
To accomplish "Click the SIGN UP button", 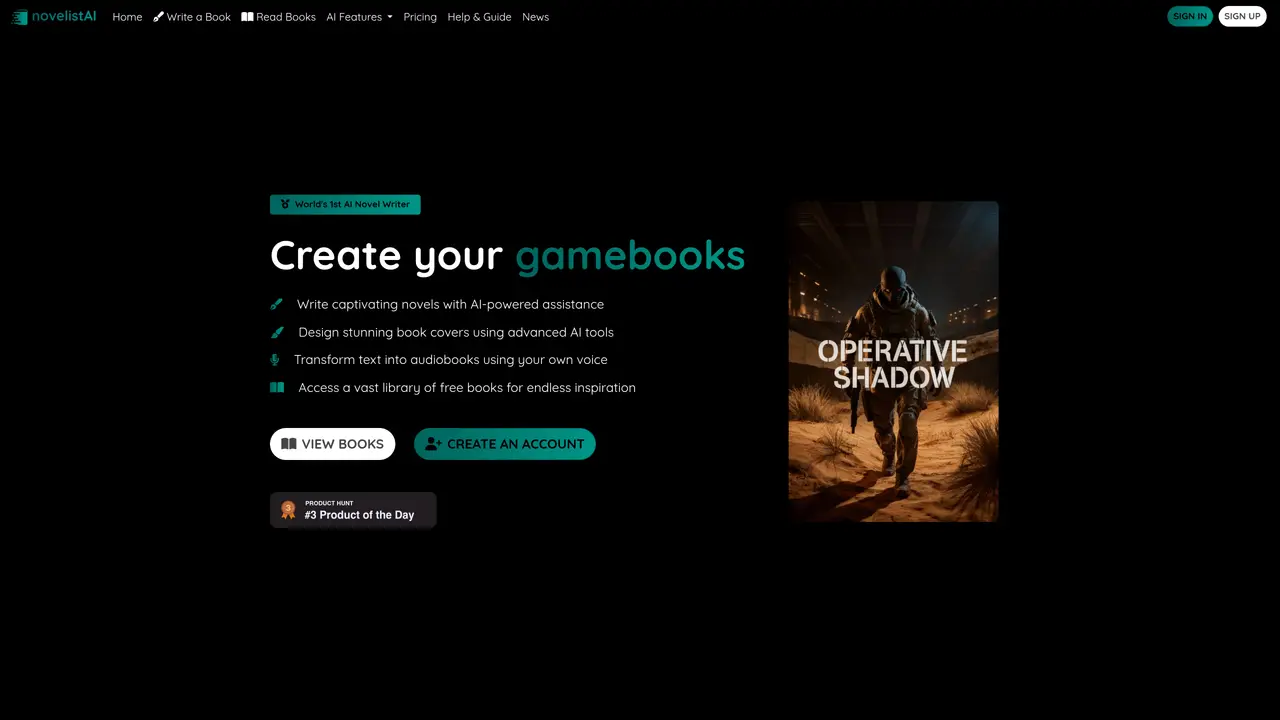I will (1242, 16).
